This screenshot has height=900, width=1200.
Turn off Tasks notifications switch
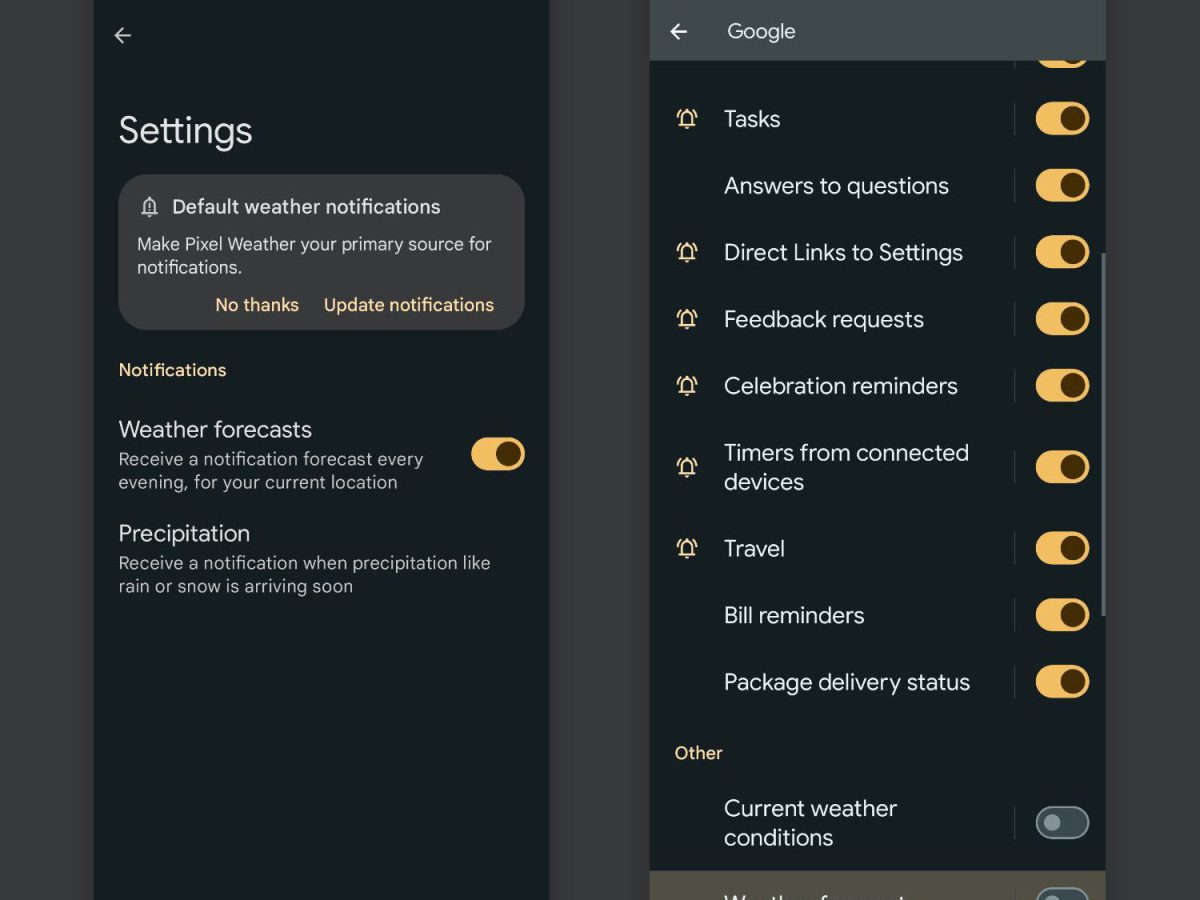click(x=1062, y=118)
